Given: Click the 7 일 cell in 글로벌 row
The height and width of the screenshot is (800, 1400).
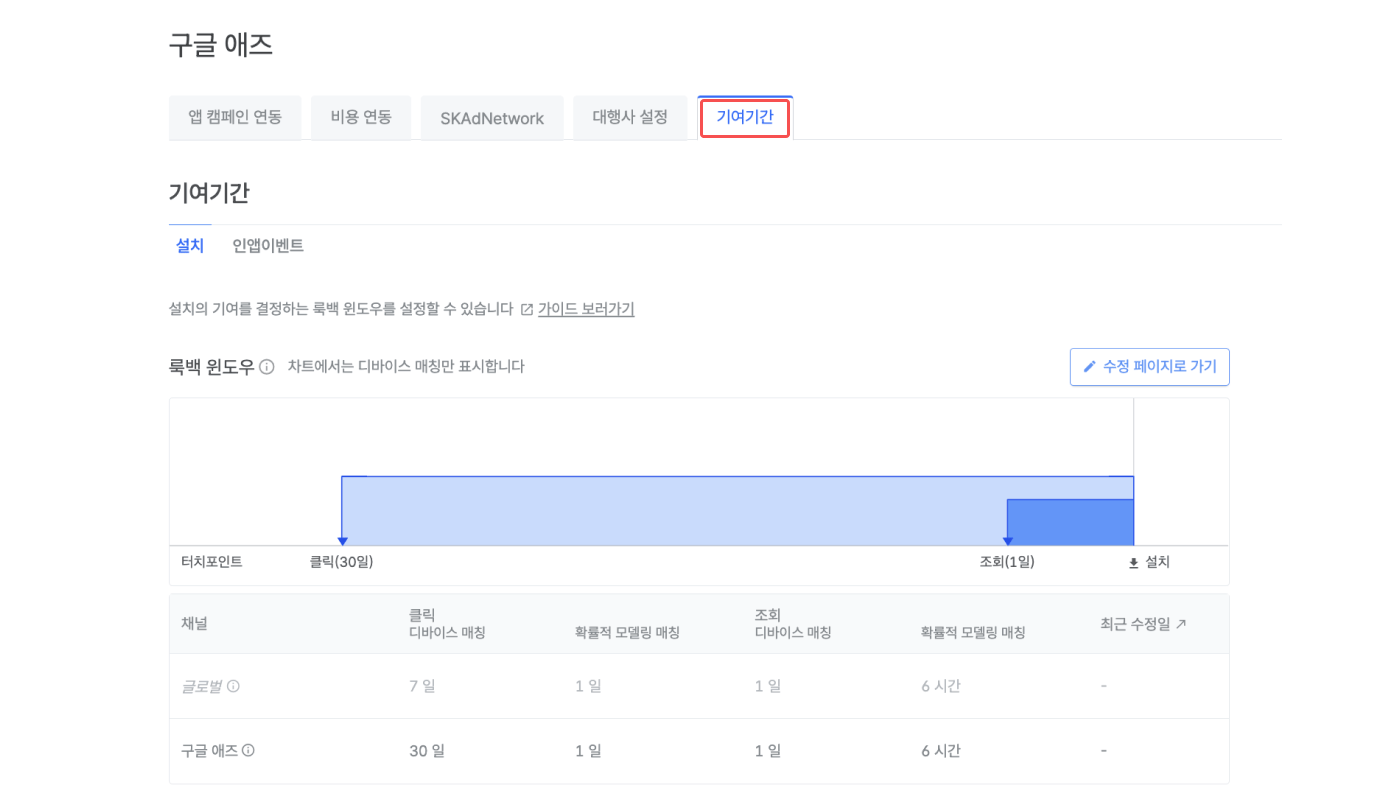Looking at the screenshot, I should pos(422,687).
